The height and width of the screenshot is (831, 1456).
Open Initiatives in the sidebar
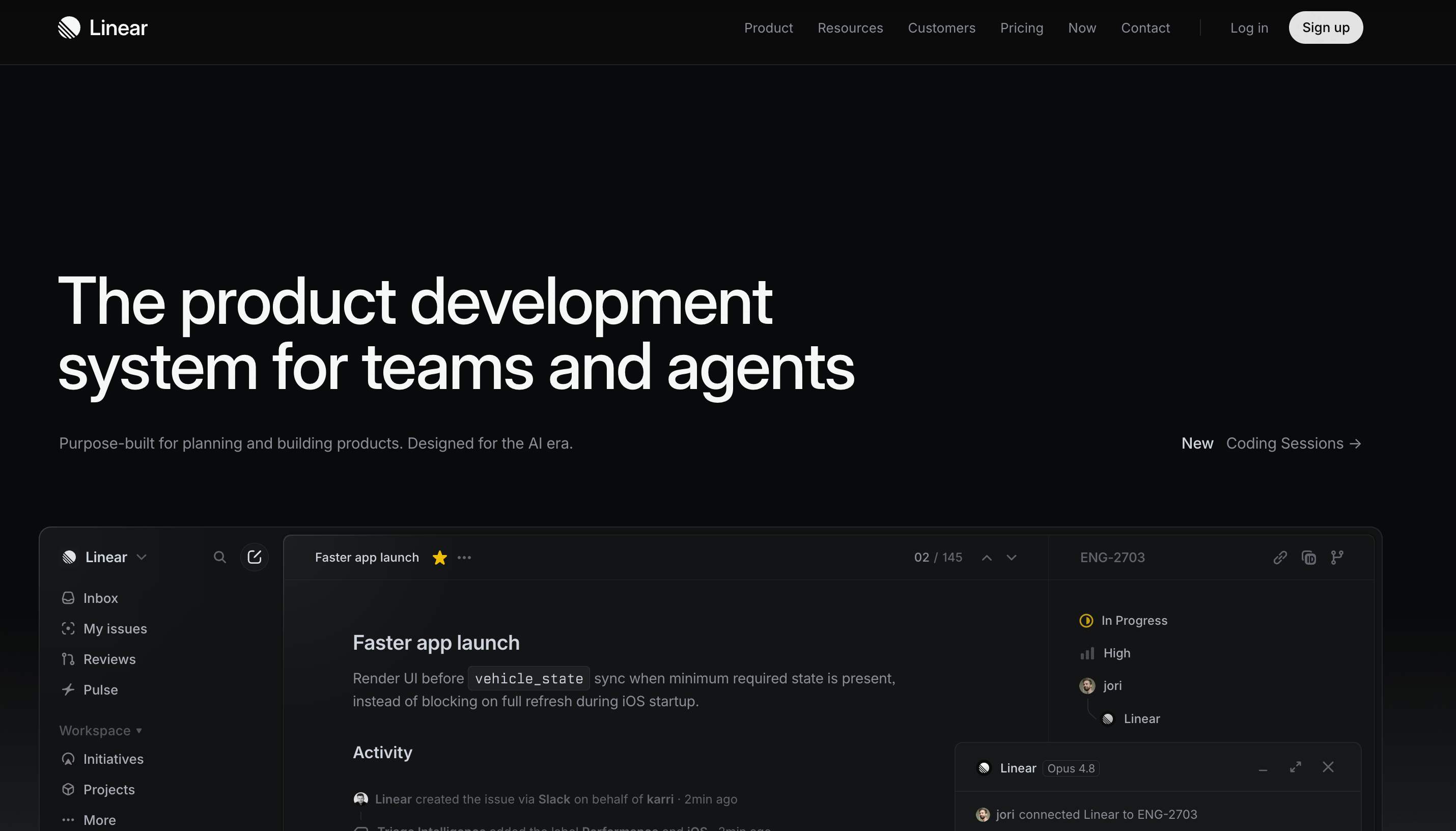[x=102, y=759]
